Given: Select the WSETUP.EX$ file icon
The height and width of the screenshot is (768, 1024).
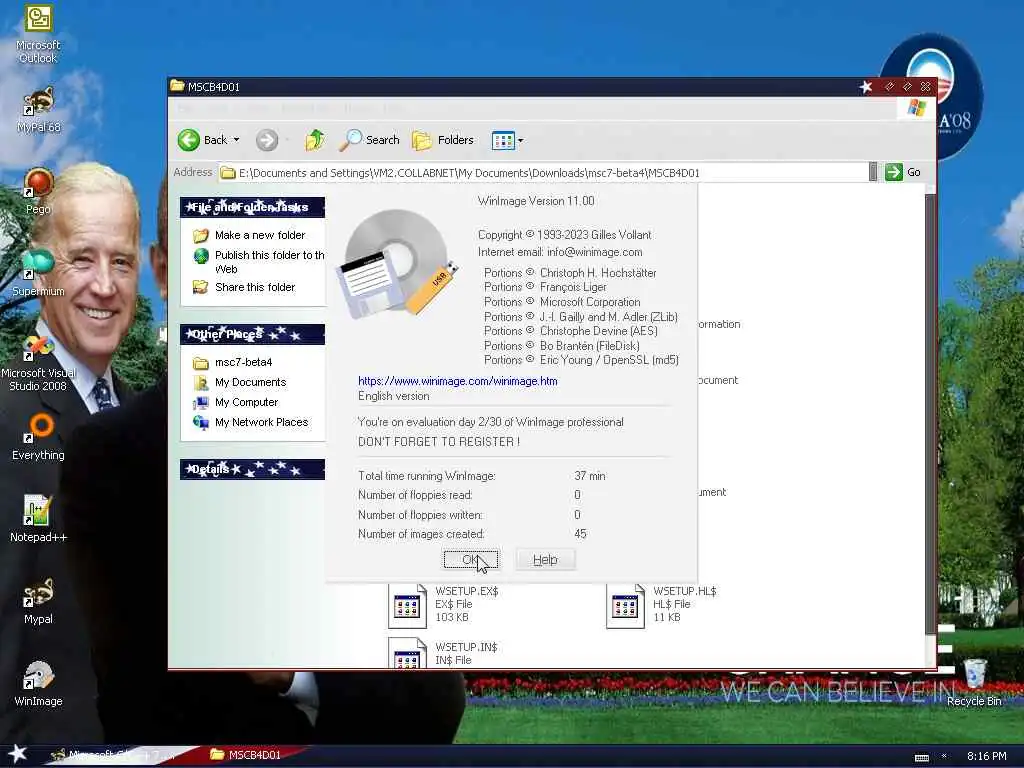Looking at the screenshot, I should 408,605.
